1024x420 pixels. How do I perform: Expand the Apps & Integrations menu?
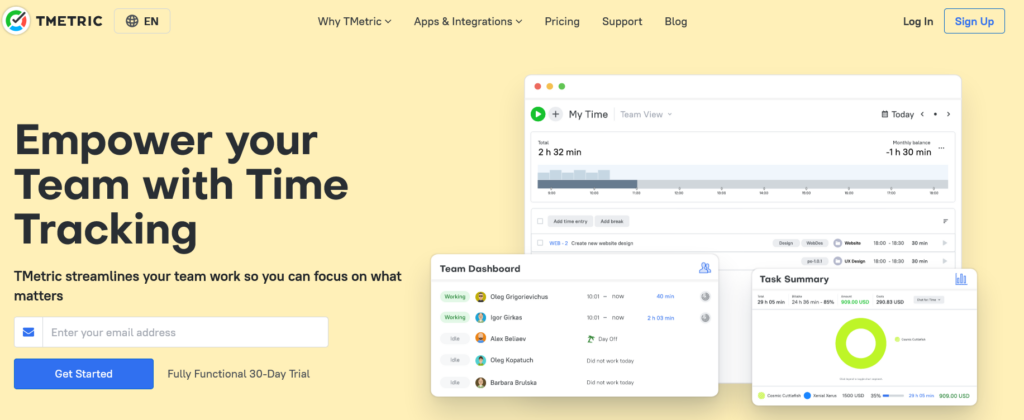[x=468, y=22]
